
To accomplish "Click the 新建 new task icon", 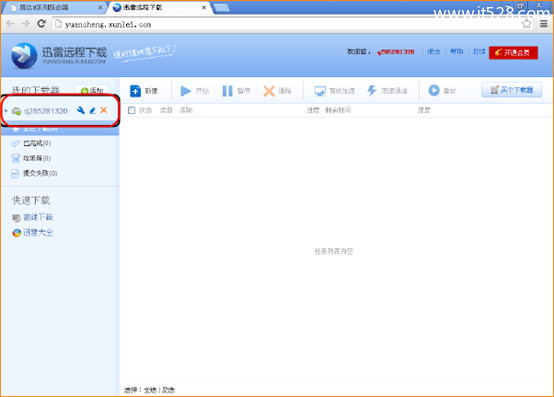I will tap(135, 91).
